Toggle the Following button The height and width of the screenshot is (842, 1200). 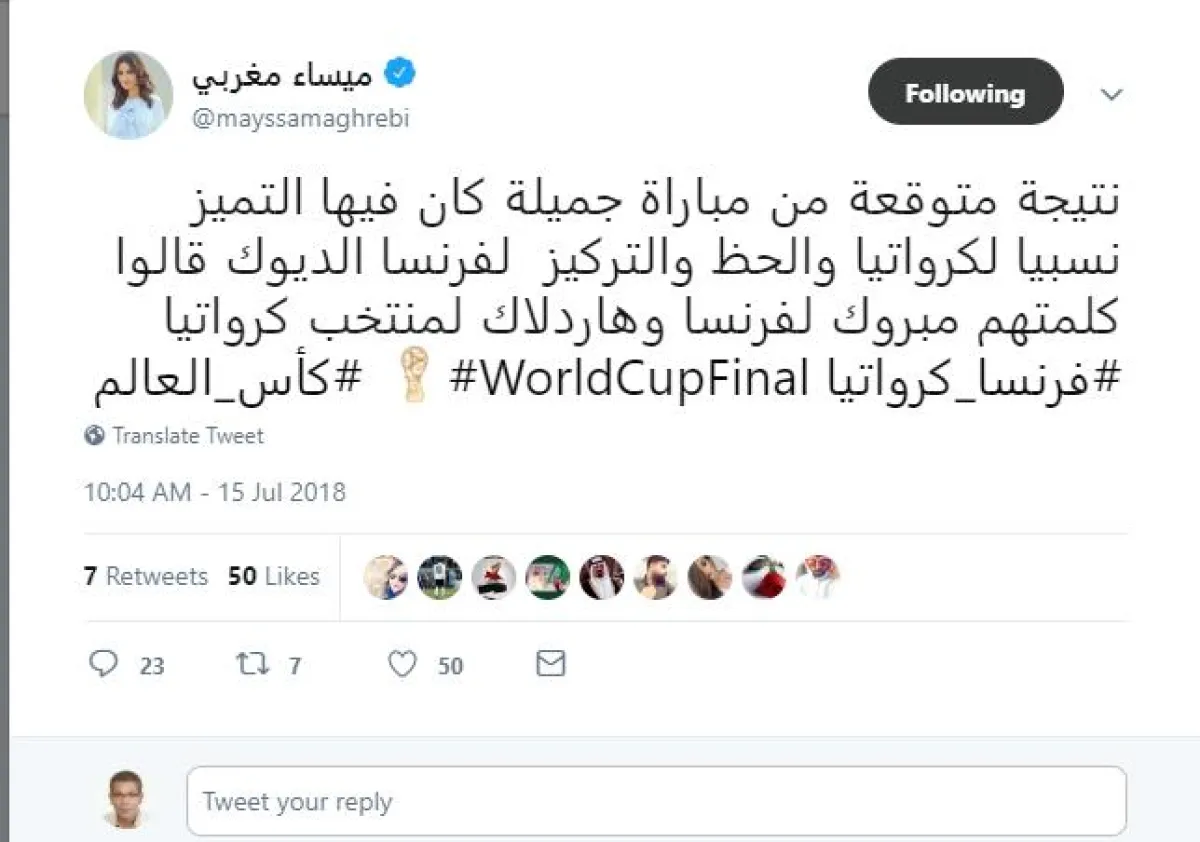tap(965, 93)
